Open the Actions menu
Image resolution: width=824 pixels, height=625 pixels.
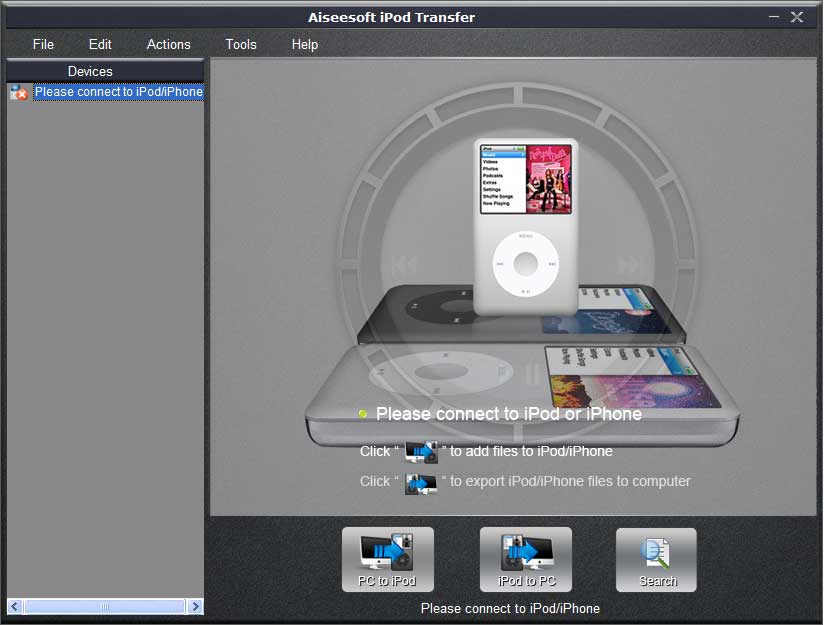coord(168,44)
